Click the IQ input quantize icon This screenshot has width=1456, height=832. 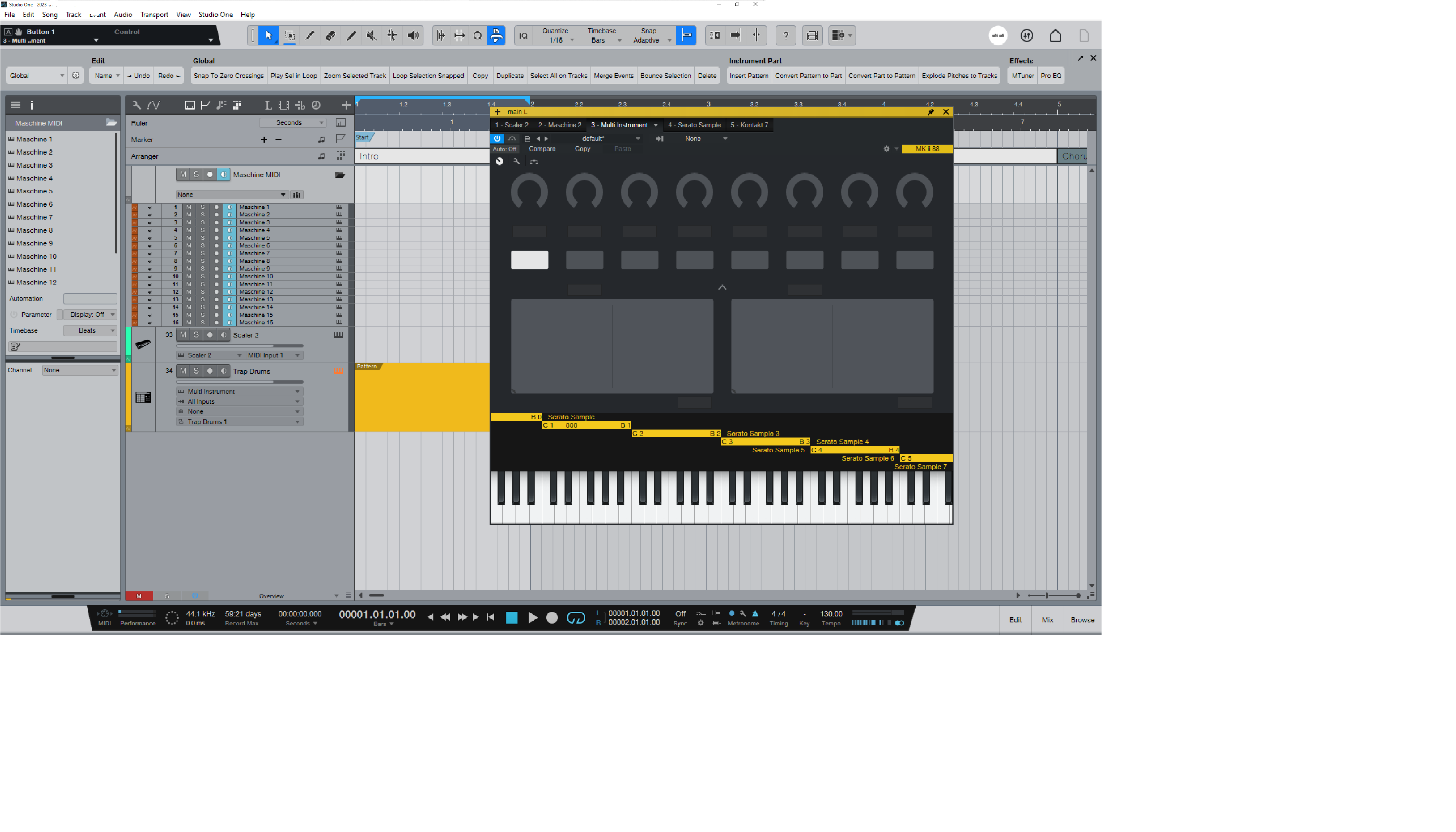(523, 35)
